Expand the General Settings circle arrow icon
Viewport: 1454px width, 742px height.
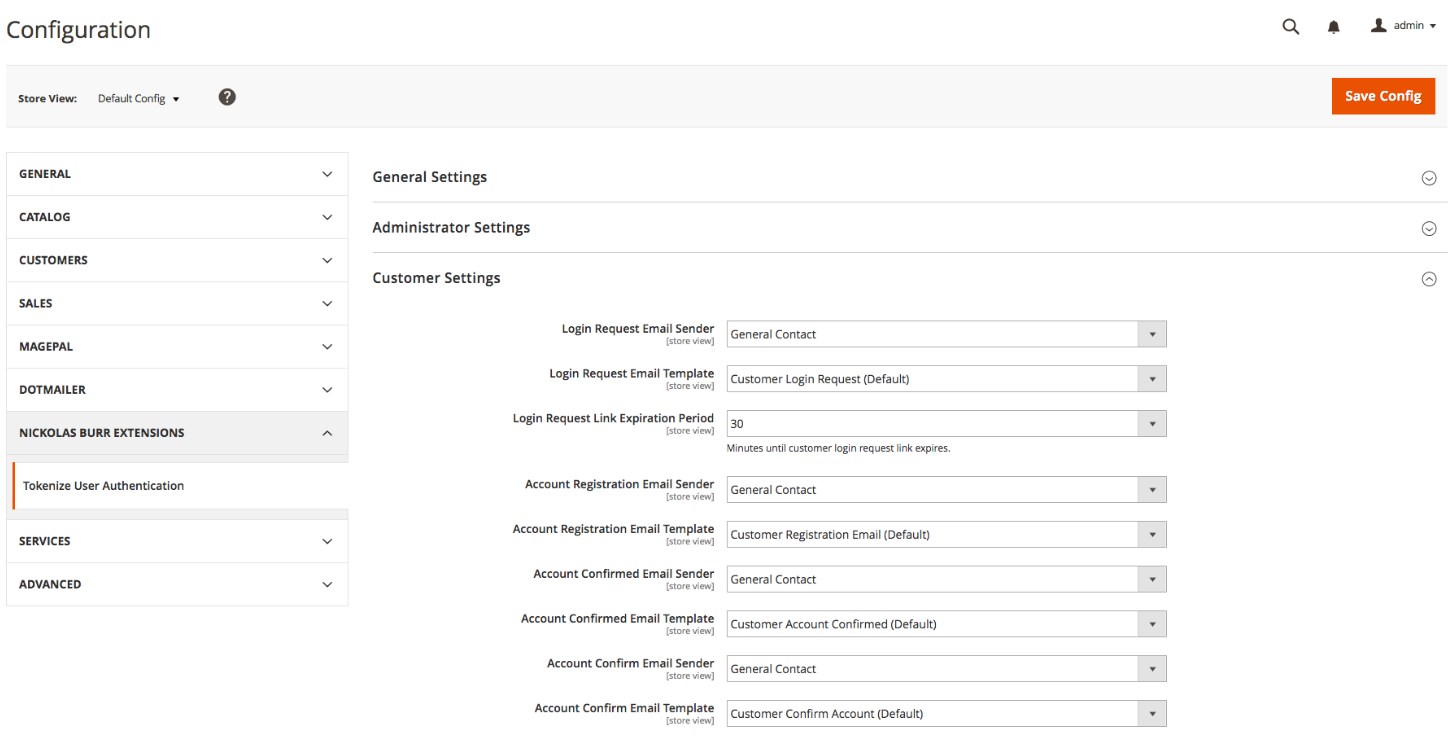(1428, 178)
